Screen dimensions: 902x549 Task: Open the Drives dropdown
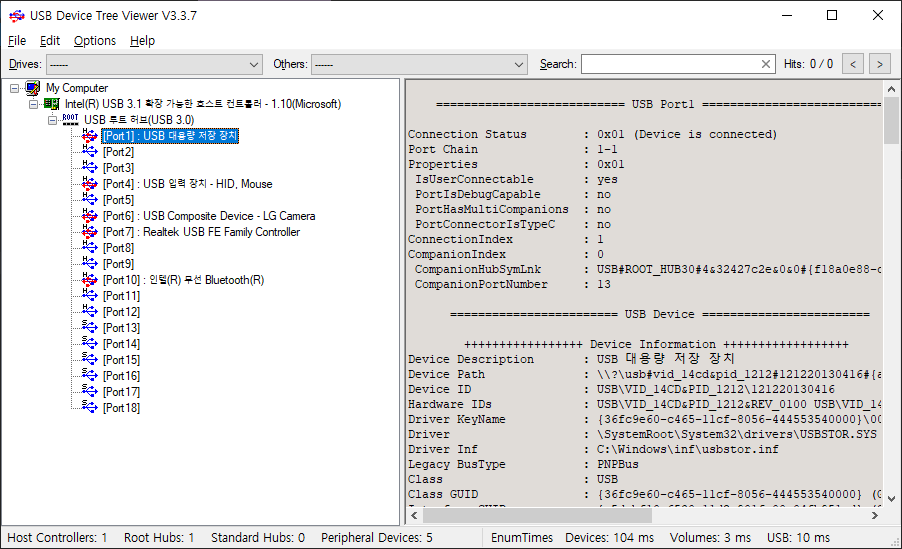(x=154, y=64)
